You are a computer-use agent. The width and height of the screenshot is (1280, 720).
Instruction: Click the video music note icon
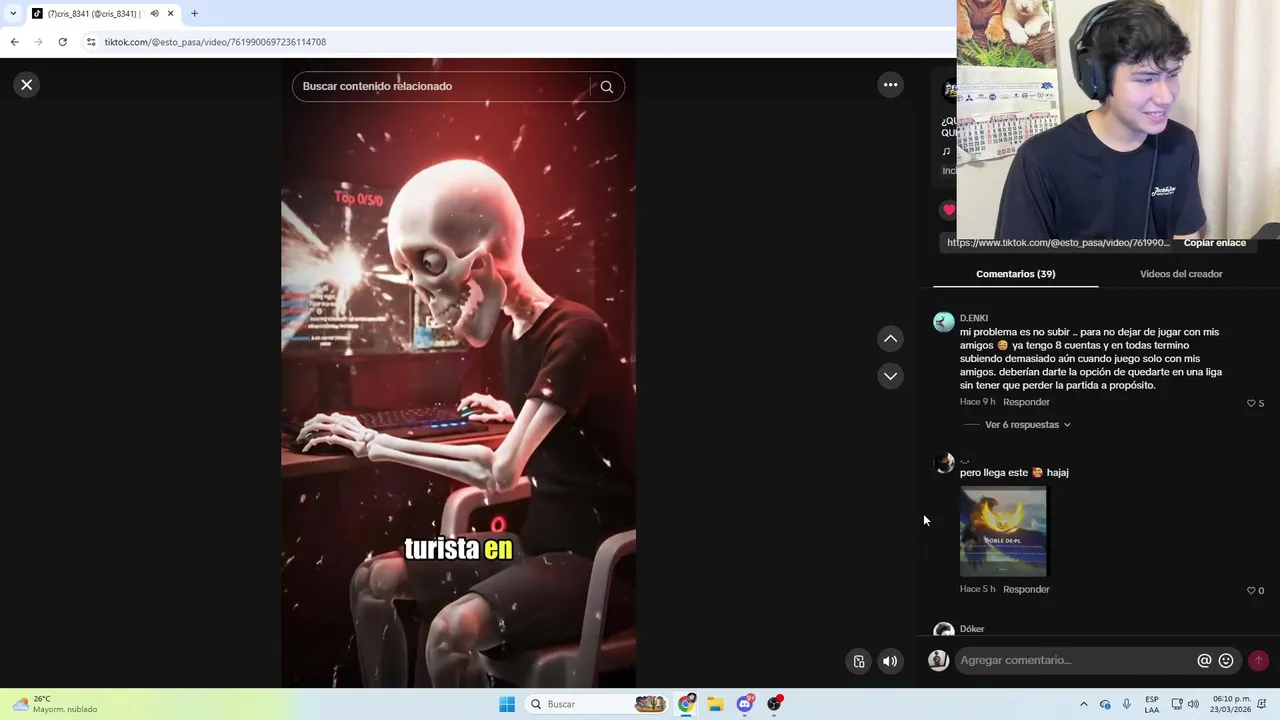[x=946, y=152]
